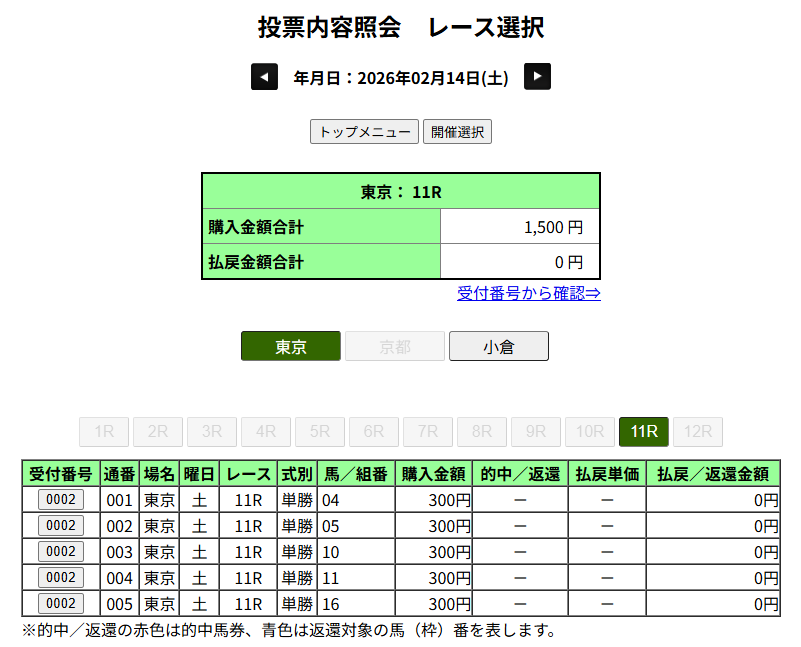The height and width of the screenshot is (647, 801).
Task: Select the disabled 京都 racecourse tab
Action: pos(395,347)
